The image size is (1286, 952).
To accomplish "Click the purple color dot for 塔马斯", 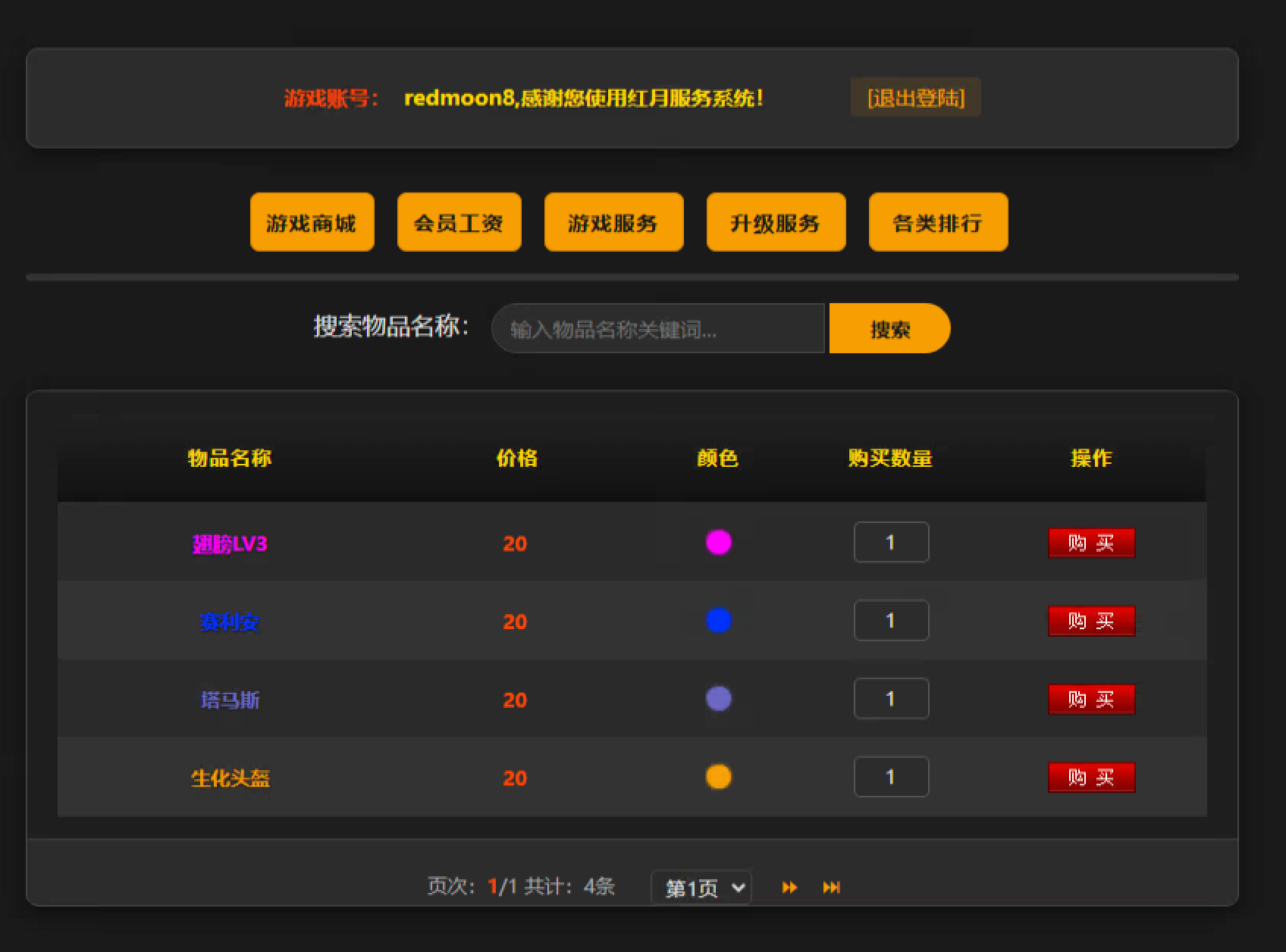I will pyautogui.click(x=717, y=699).
